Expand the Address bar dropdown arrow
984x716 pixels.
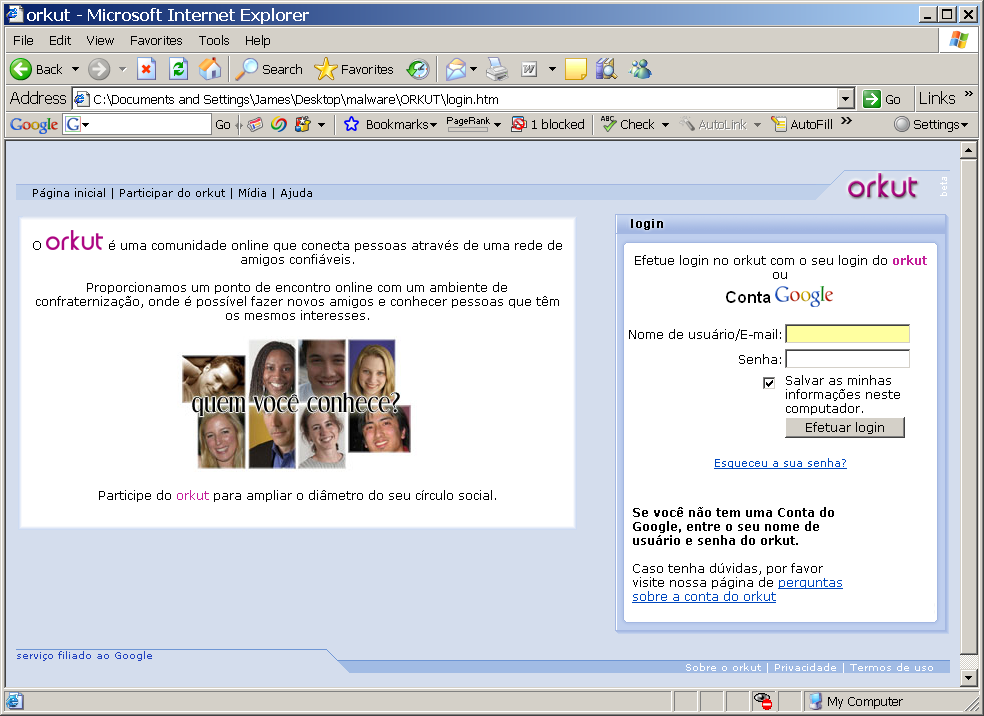[x=845, y=99]
